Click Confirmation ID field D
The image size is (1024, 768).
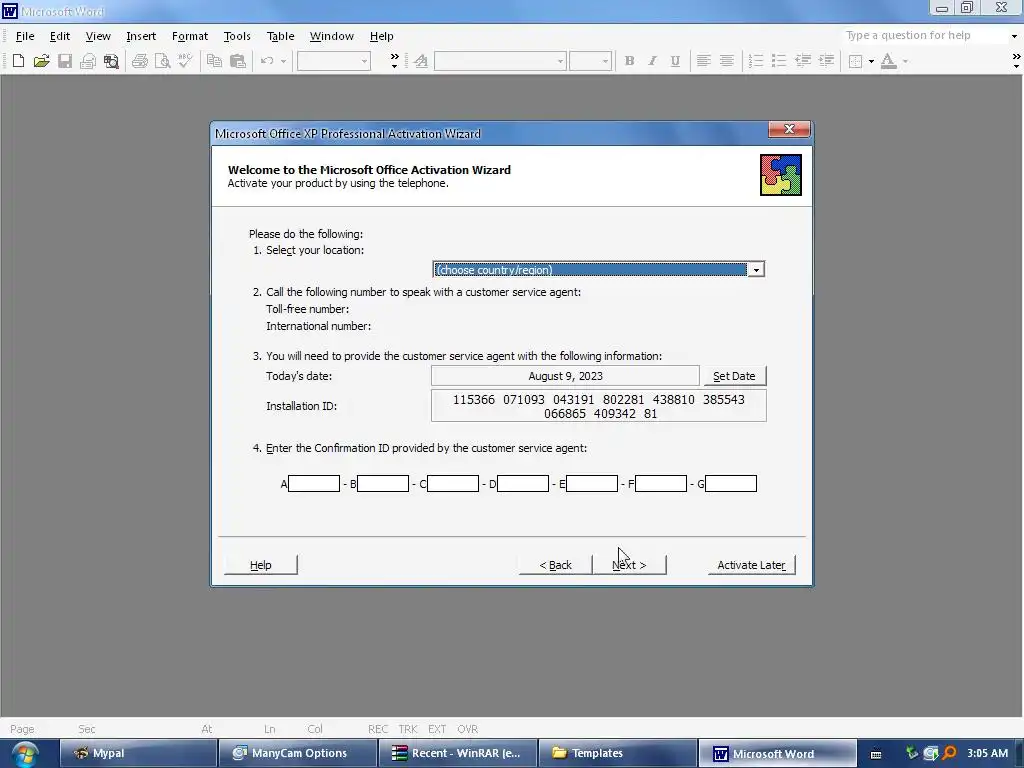pos(522,484)
